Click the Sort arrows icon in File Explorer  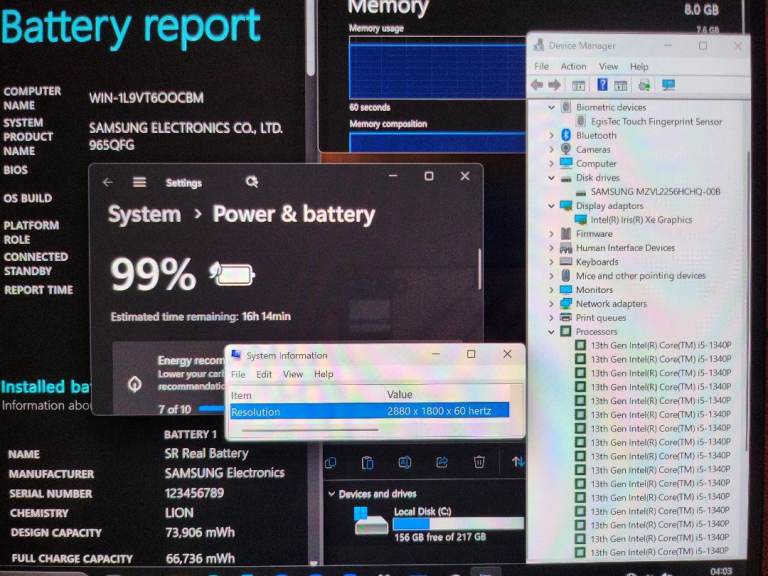point(517,462)
